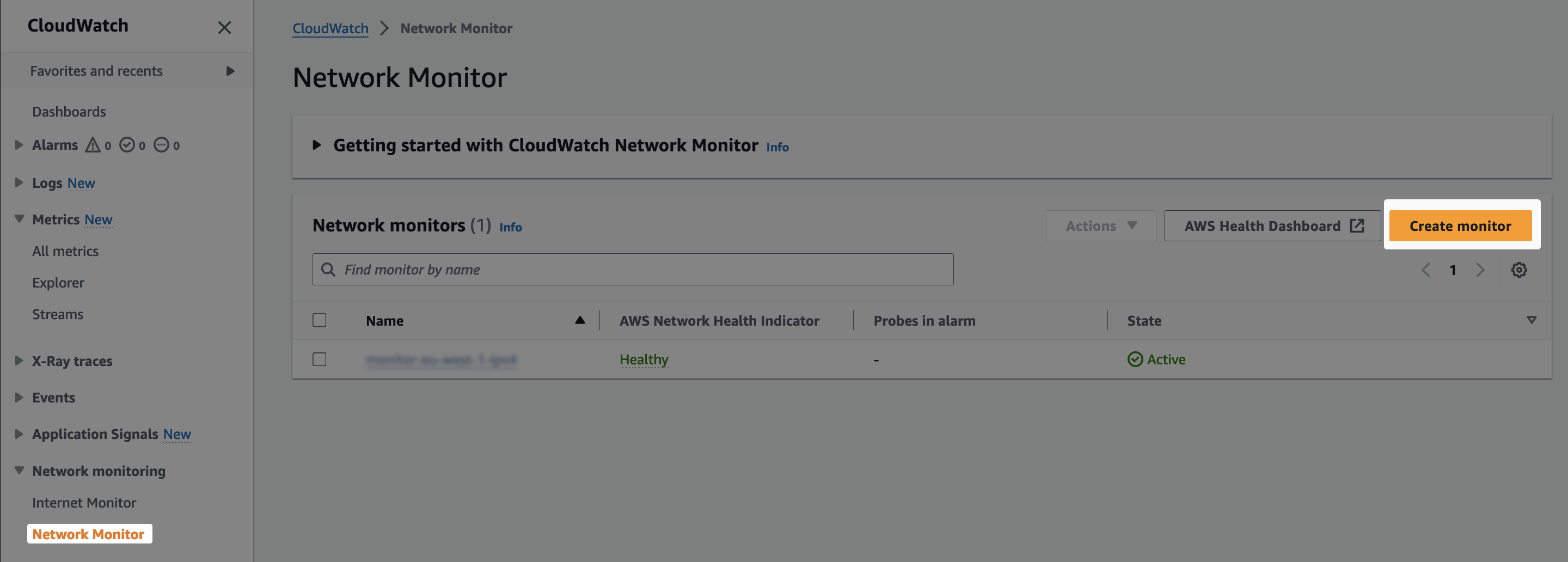
Task: Sort by State column arrow
Action: [1532, 320]
